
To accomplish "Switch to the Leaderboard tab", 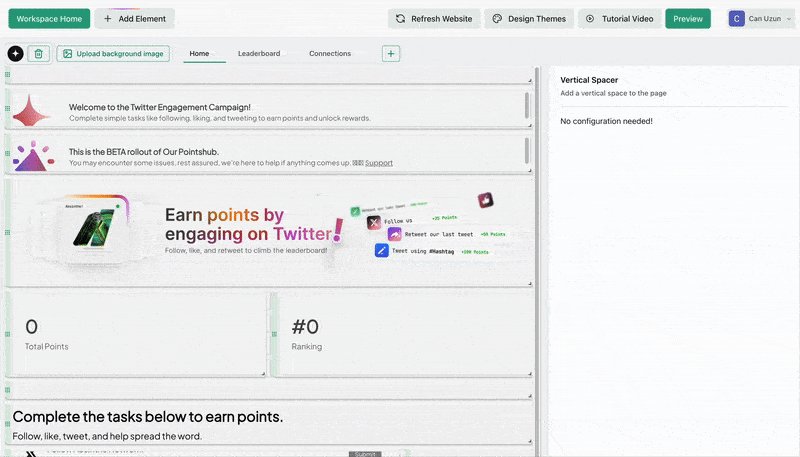I will coord(259,54).
